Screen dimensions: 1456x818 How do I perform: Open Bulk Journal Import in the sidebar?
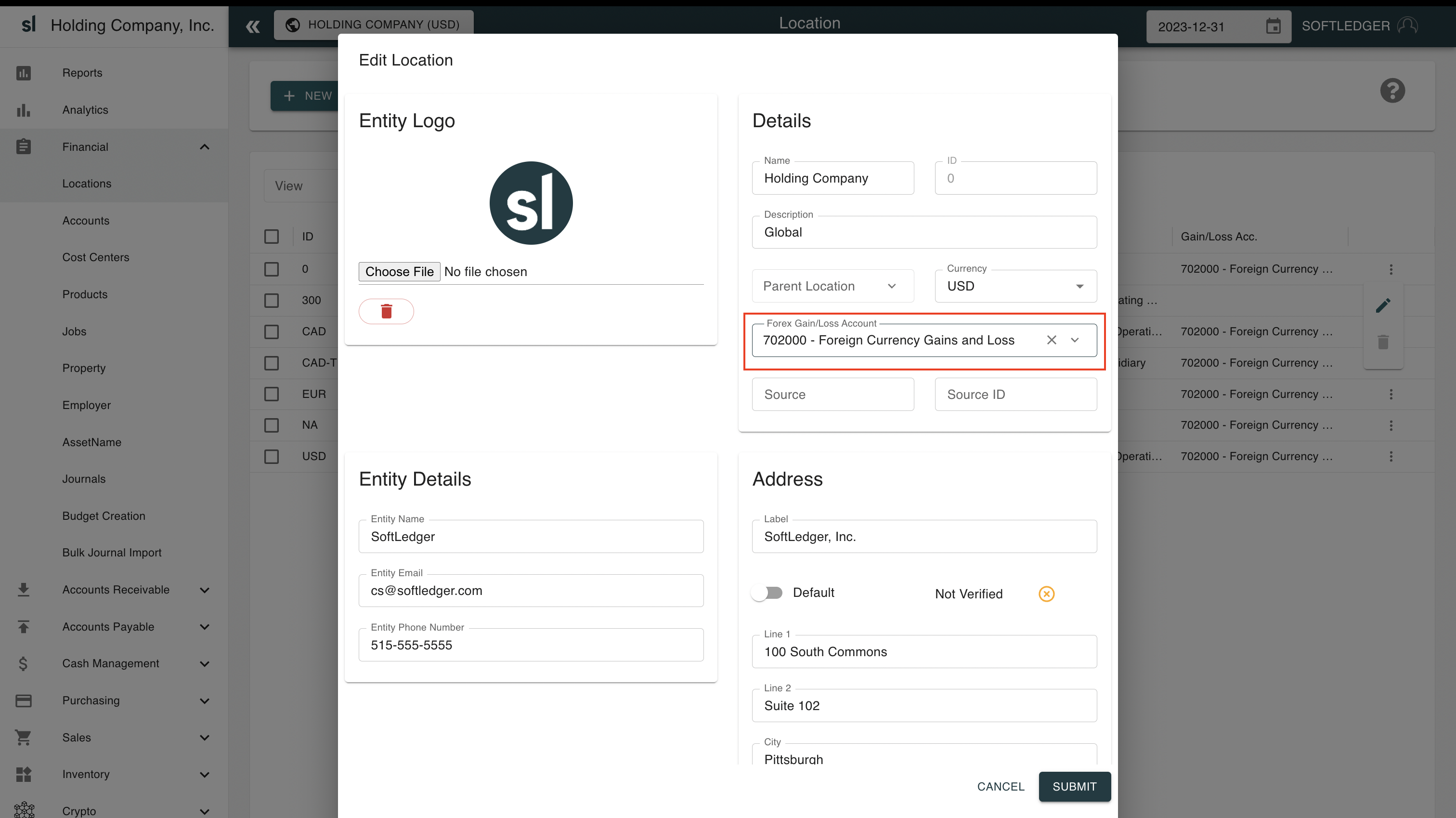pyautogui.click(x=114, y=553)
